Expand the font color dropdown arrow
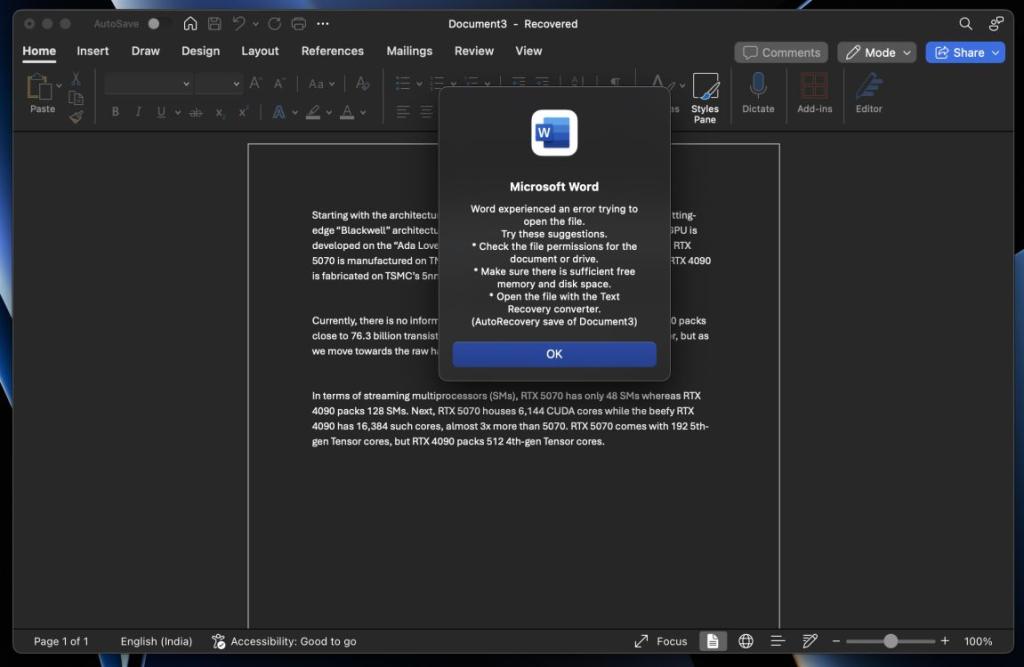 [x=362, y=112]
